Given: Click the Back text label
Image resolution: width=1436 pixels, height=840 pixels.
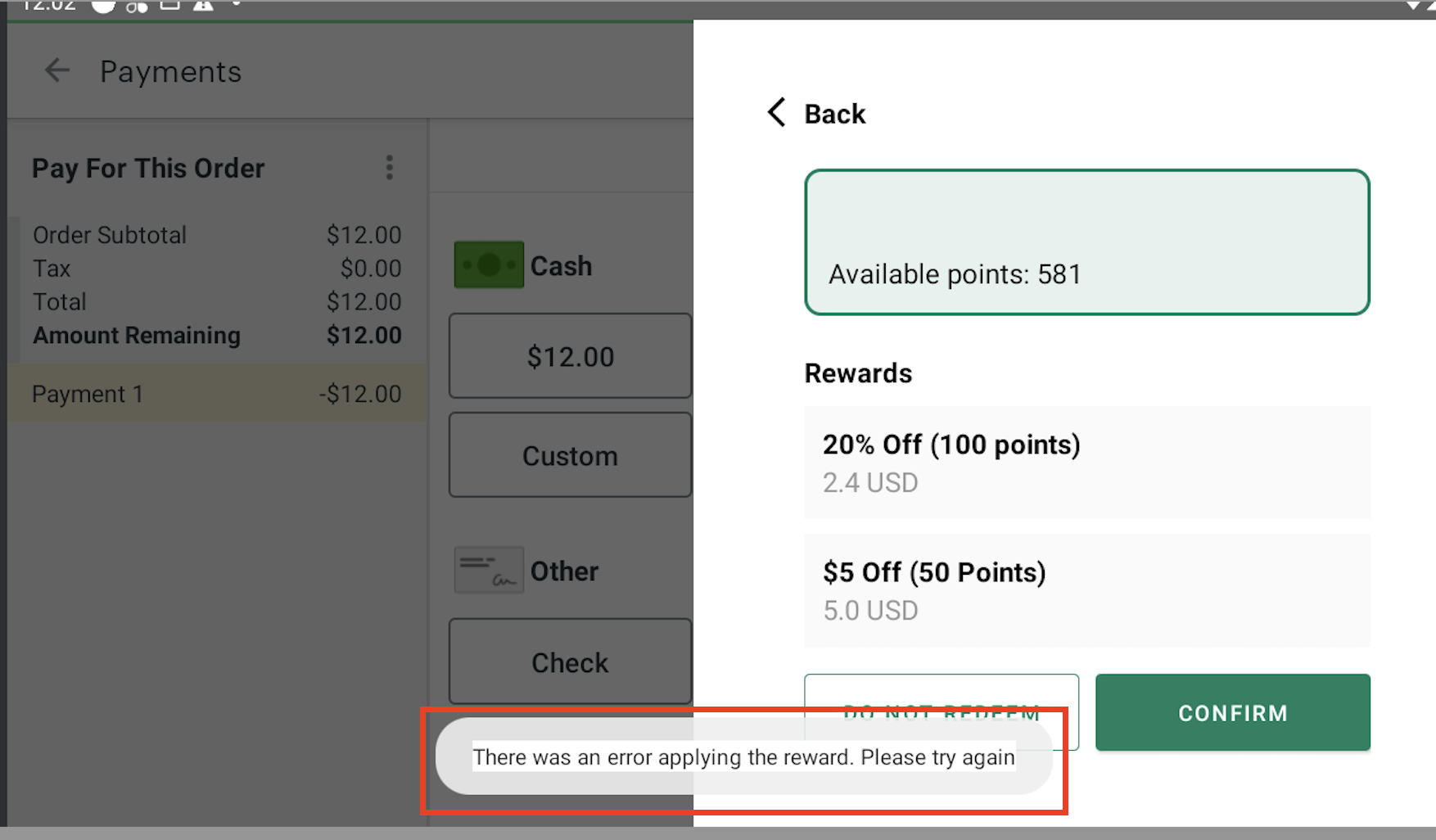Looking at the screenshot, I should click(x=834, y=114).
